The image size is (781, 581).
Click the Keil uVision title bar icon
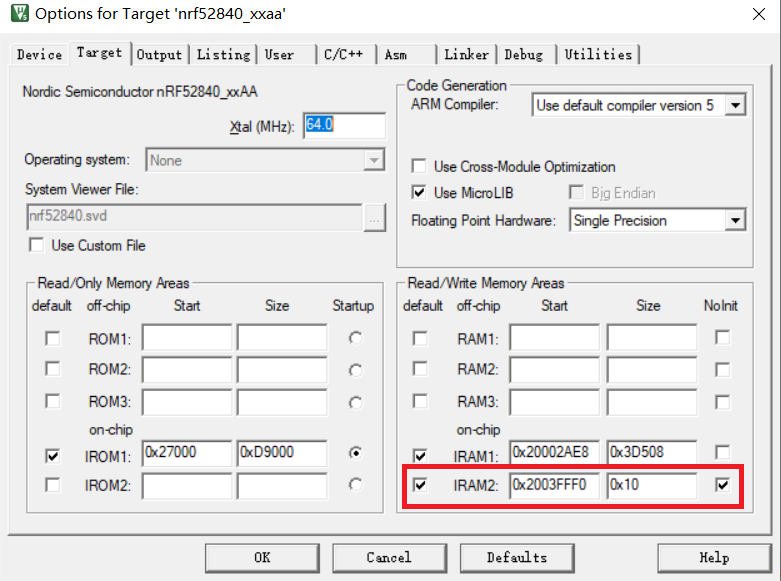(19, 13)
